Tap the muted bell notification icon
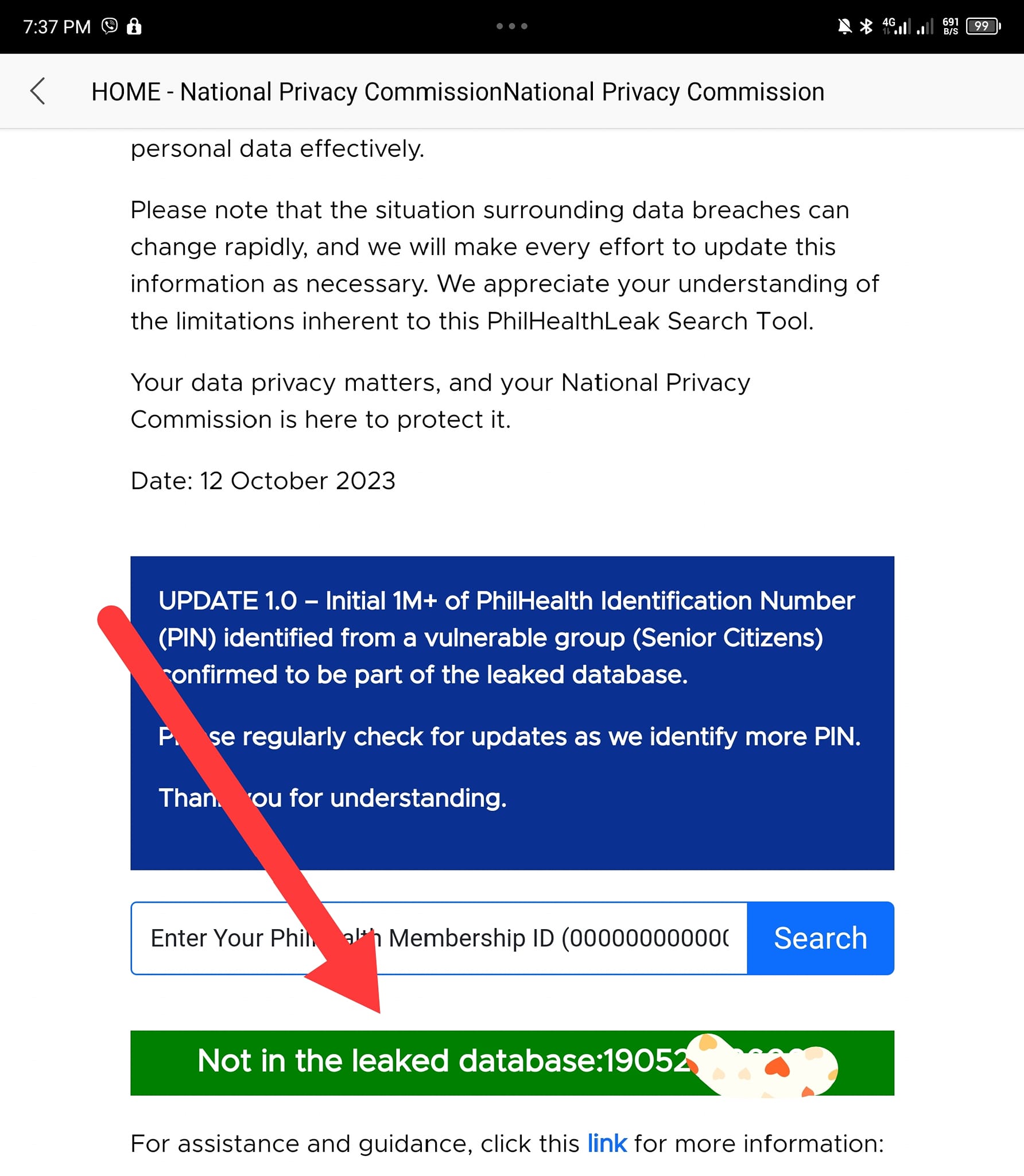 [844, 26]
